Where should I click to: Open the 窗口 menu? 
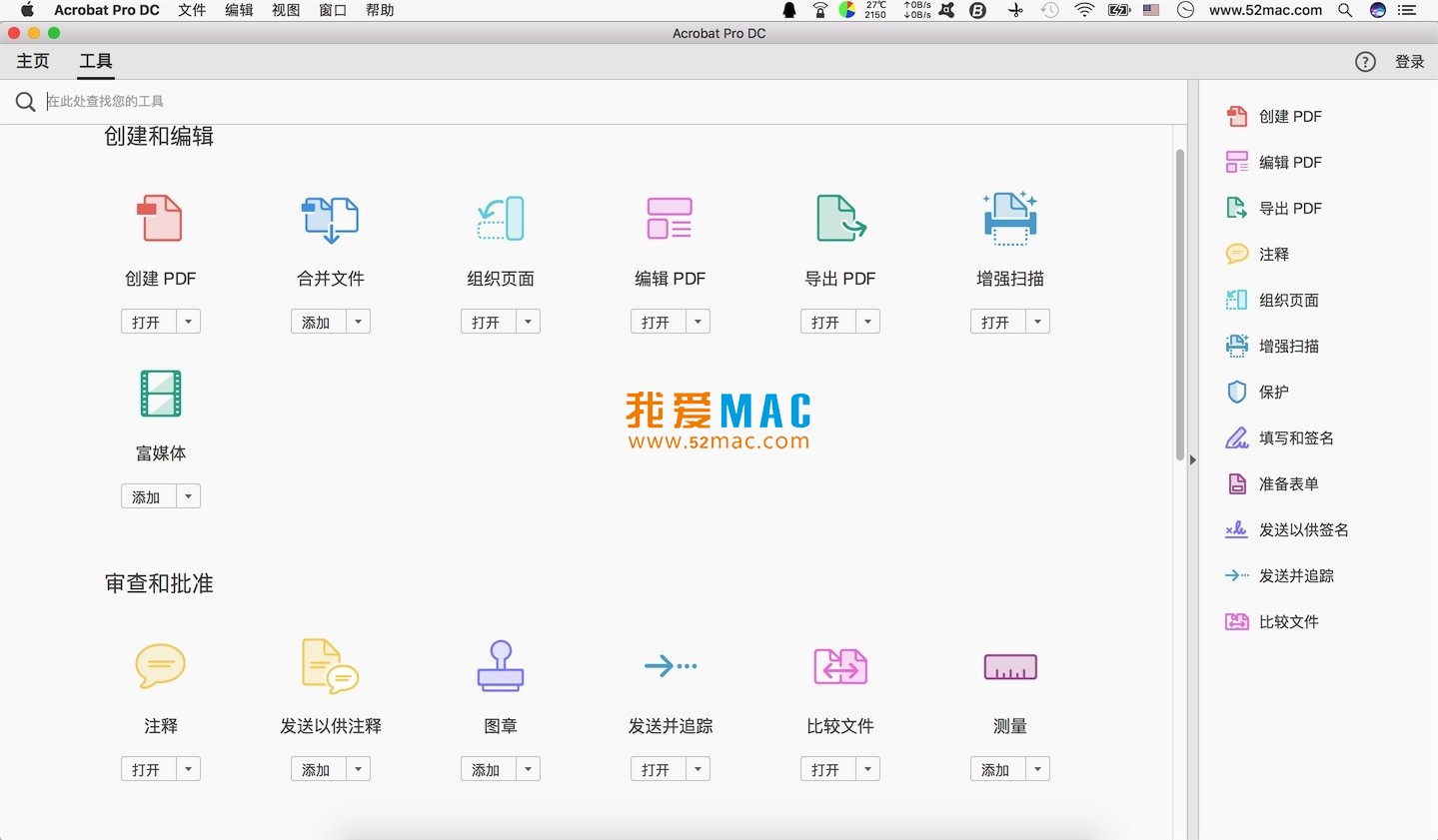(333, 10)
